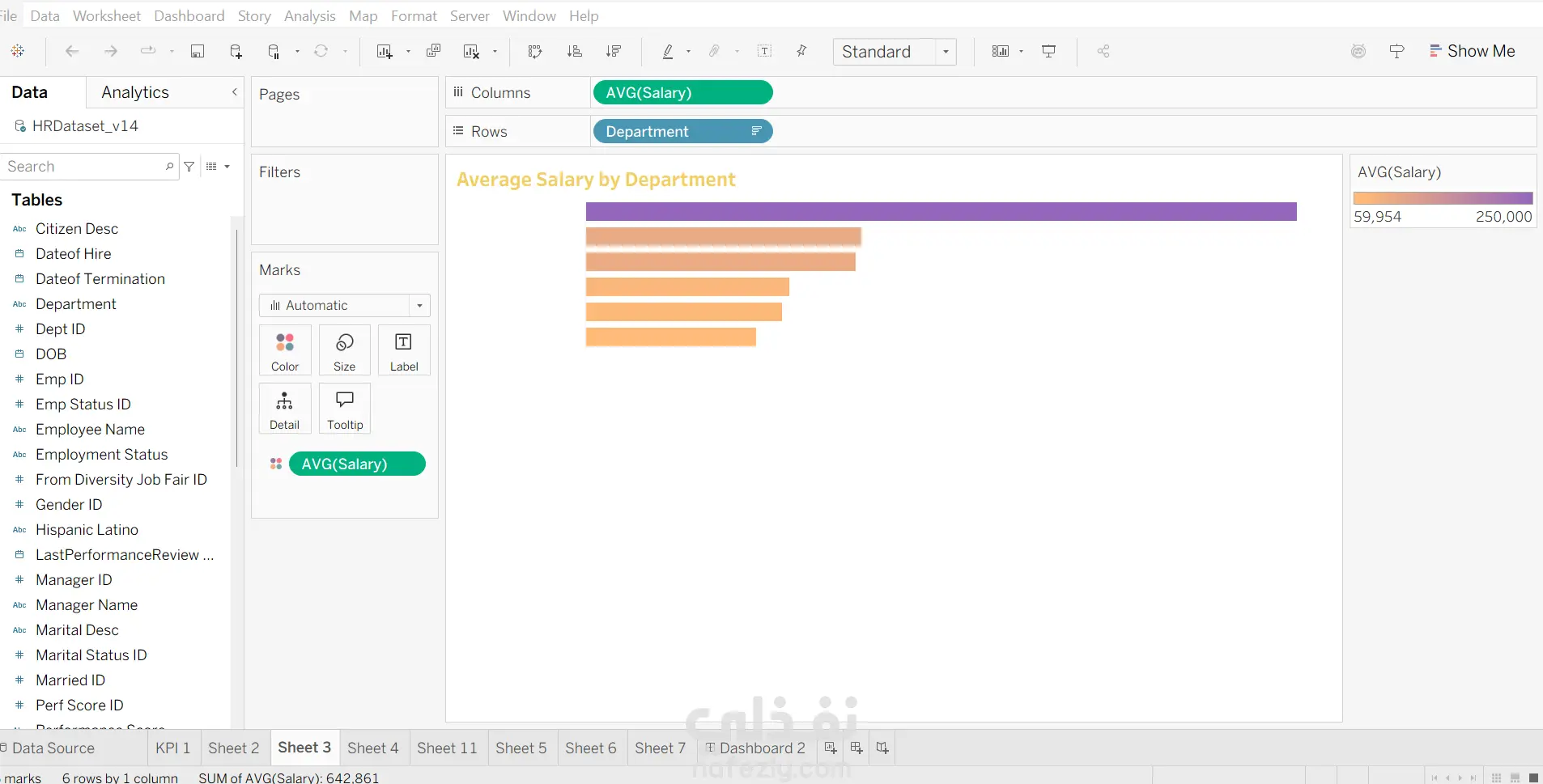Screen dimensions: 1543x784
Task: Open the Dashboard 2 tab
Action: (x=755, y=748)
